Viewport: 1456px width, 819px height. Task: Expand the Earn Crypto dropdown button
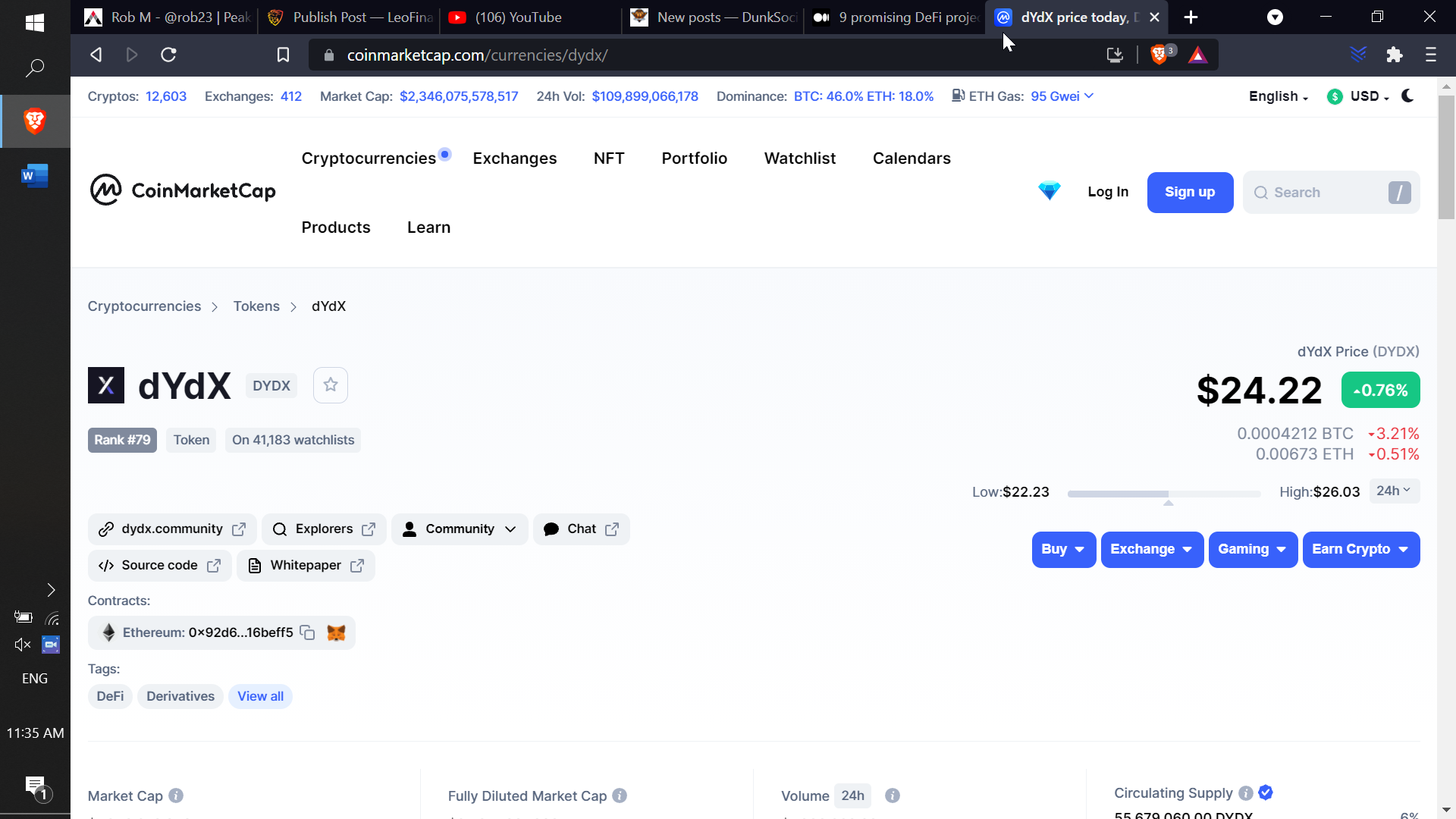[x=1361, y=549]
